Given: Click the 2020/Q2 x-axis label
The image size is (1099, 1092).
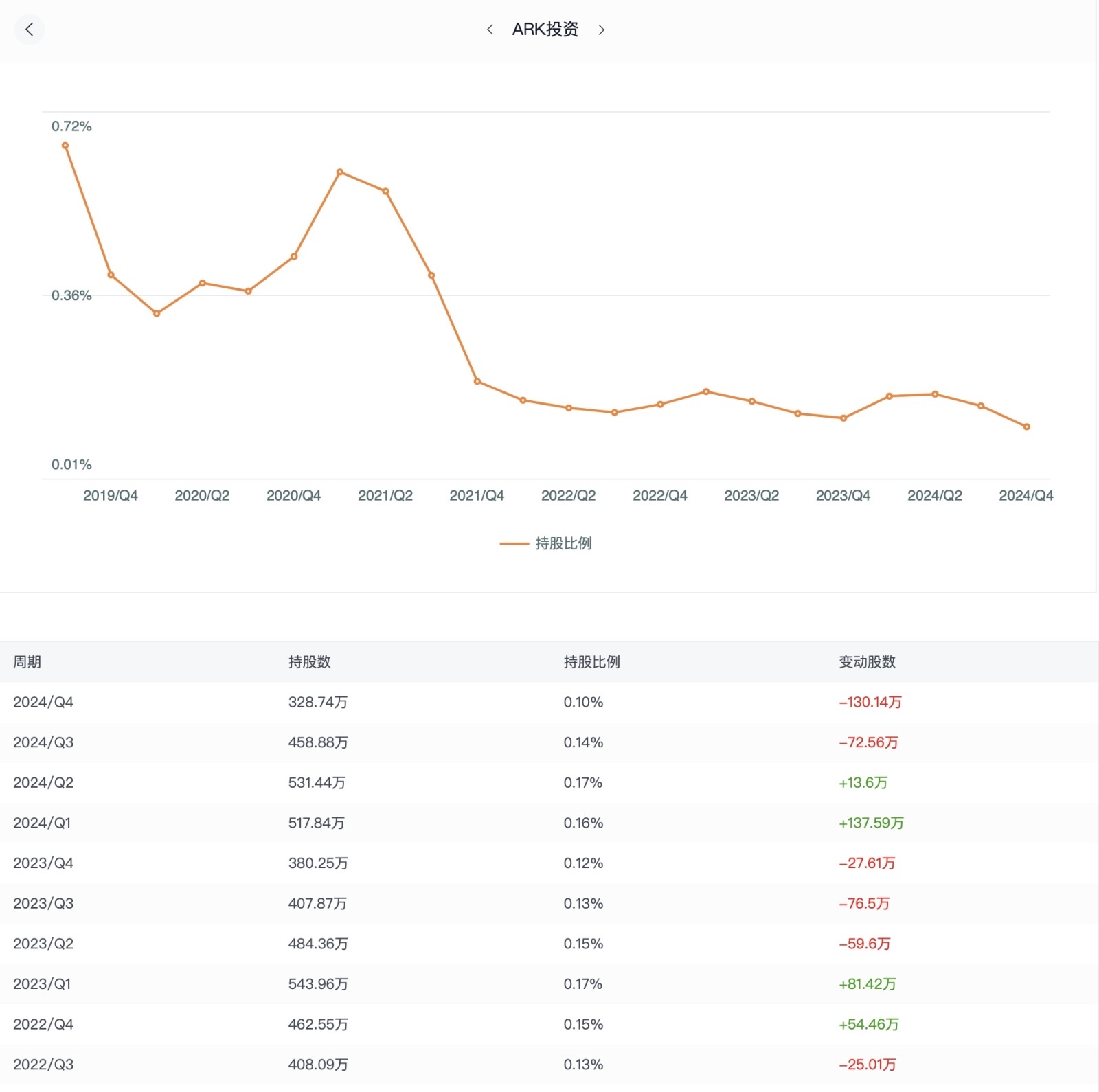Looking at the screenshot, I should [x=202, y=496].
